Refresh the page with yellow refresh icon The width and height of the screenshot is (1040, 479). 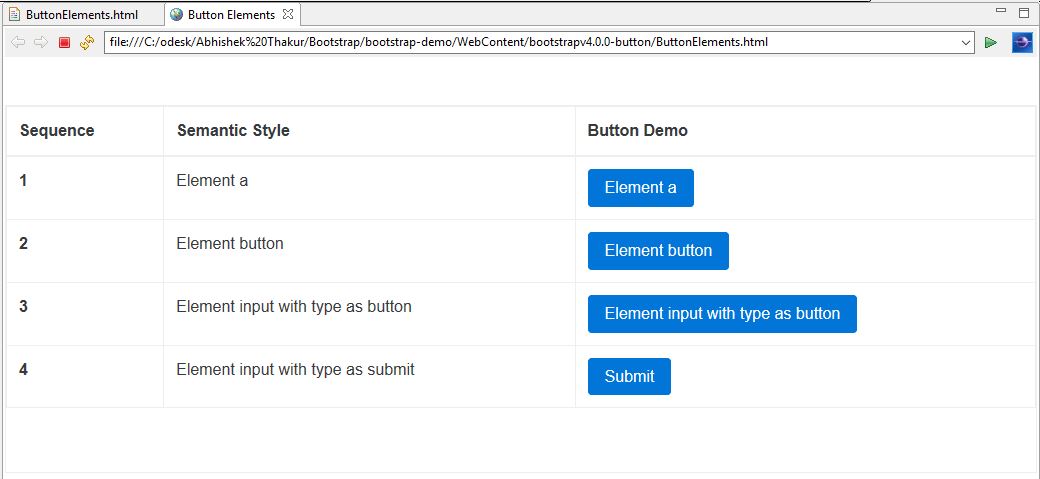87,42
